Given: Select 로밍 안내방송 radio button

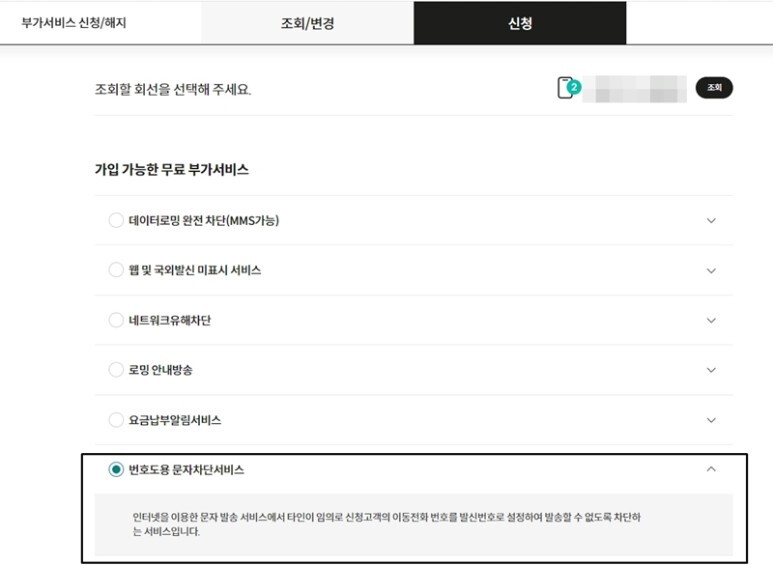Looking at the screenshot, I should tap(116, 370).
